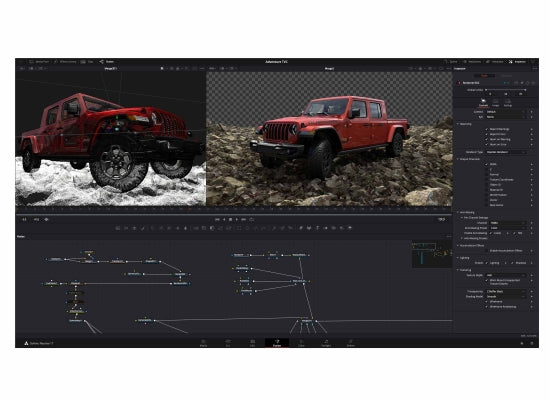This screenshot has width=550, height=400.
Task: Open the Texture Depth dropdown
Action: 505,275
